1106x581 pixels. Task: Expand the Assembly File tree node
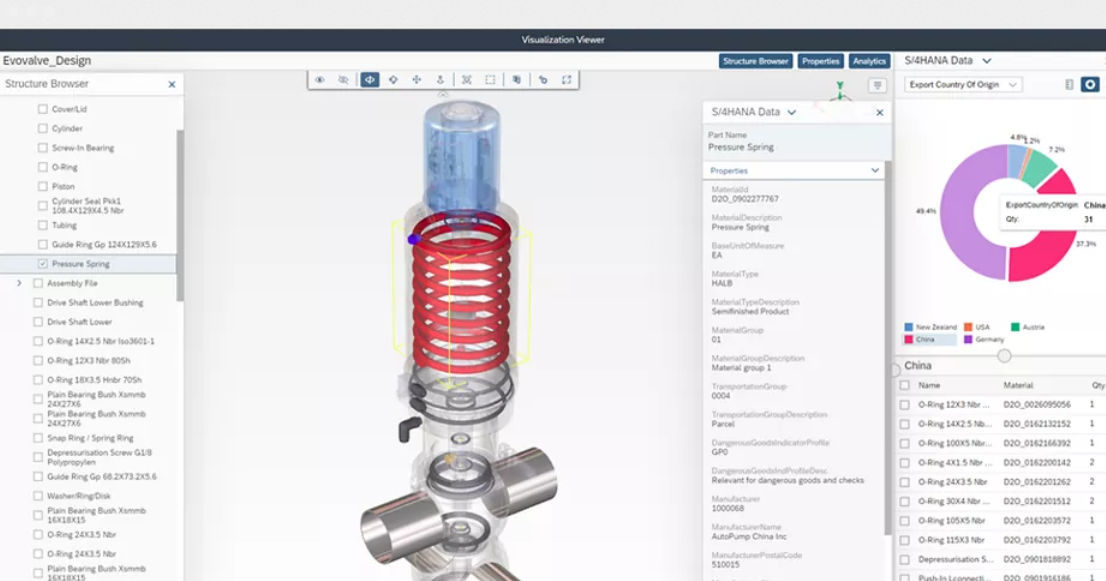[x=19, y=283]
